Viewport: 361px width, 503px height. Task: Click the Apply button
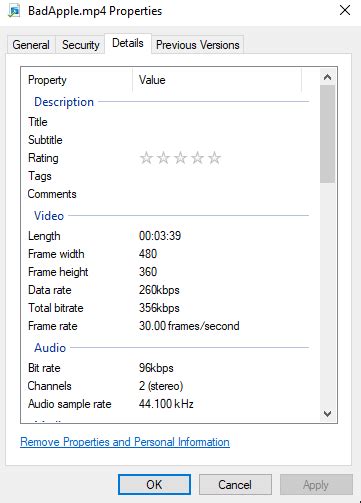point(316,485)
